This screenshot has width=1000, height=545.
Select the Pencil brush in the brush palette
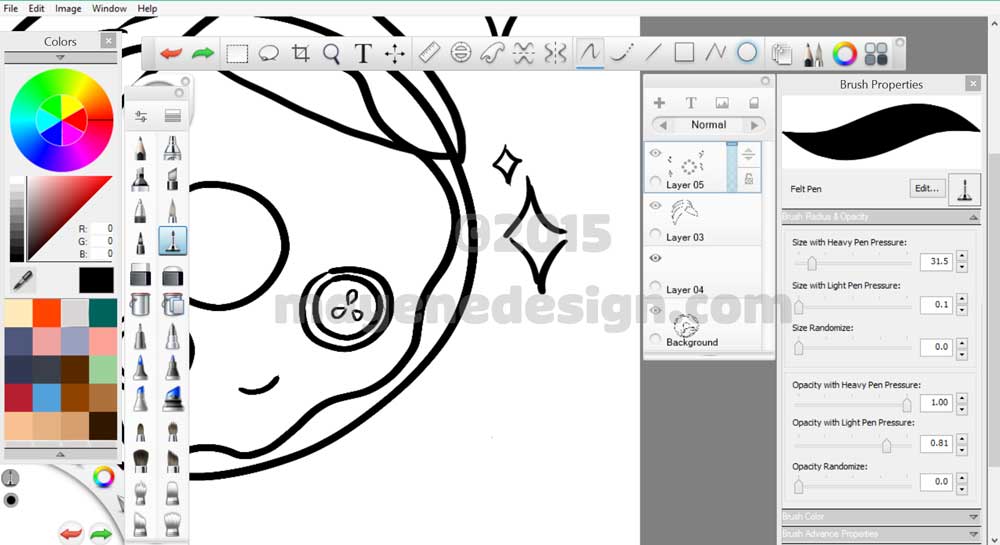[x=140, y=149]
